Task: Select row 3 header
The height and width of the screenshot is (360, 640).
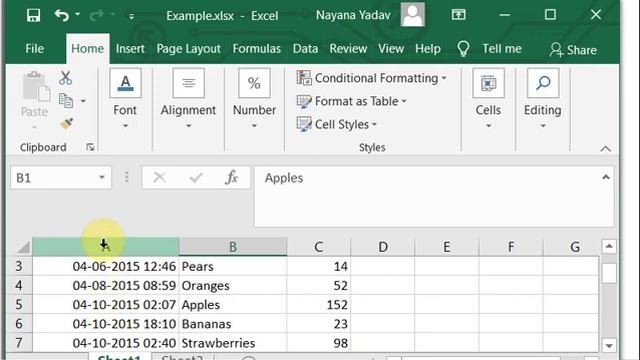Action: coord(19,266)
